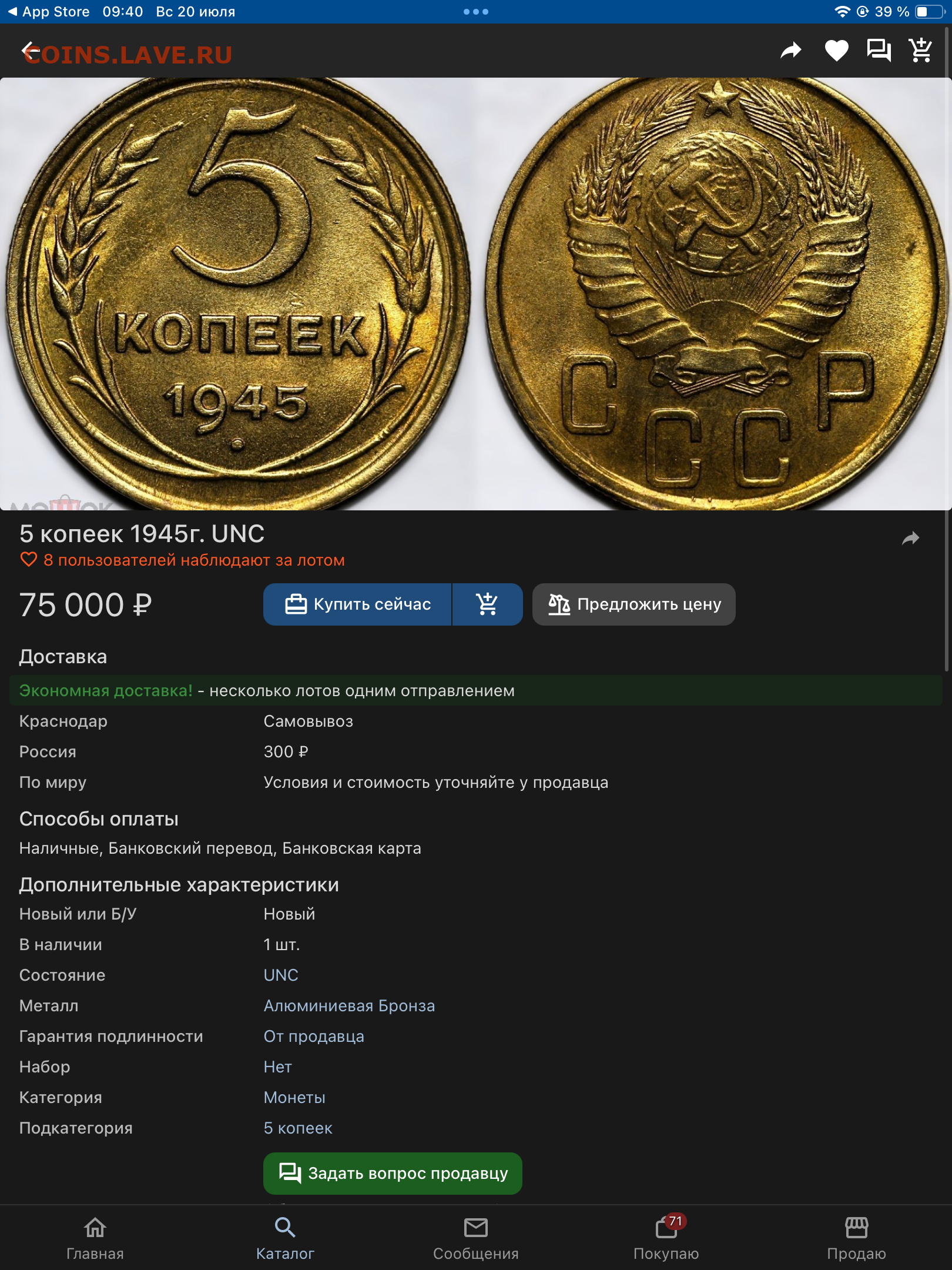
Task: Open the Продаю tab
Action: tap(856, 1238)
